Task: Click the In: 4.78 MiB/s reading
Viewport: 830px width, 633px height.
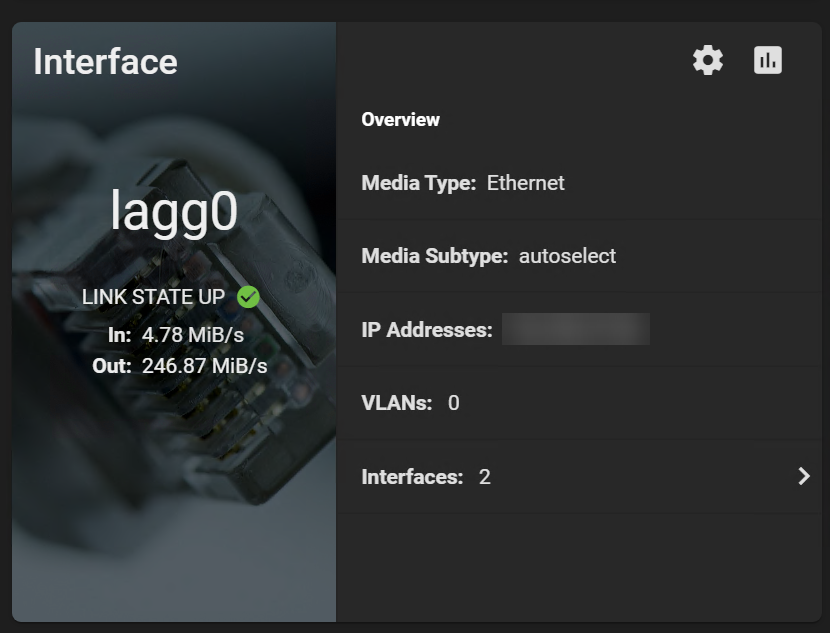Action: tap(176, 335)
